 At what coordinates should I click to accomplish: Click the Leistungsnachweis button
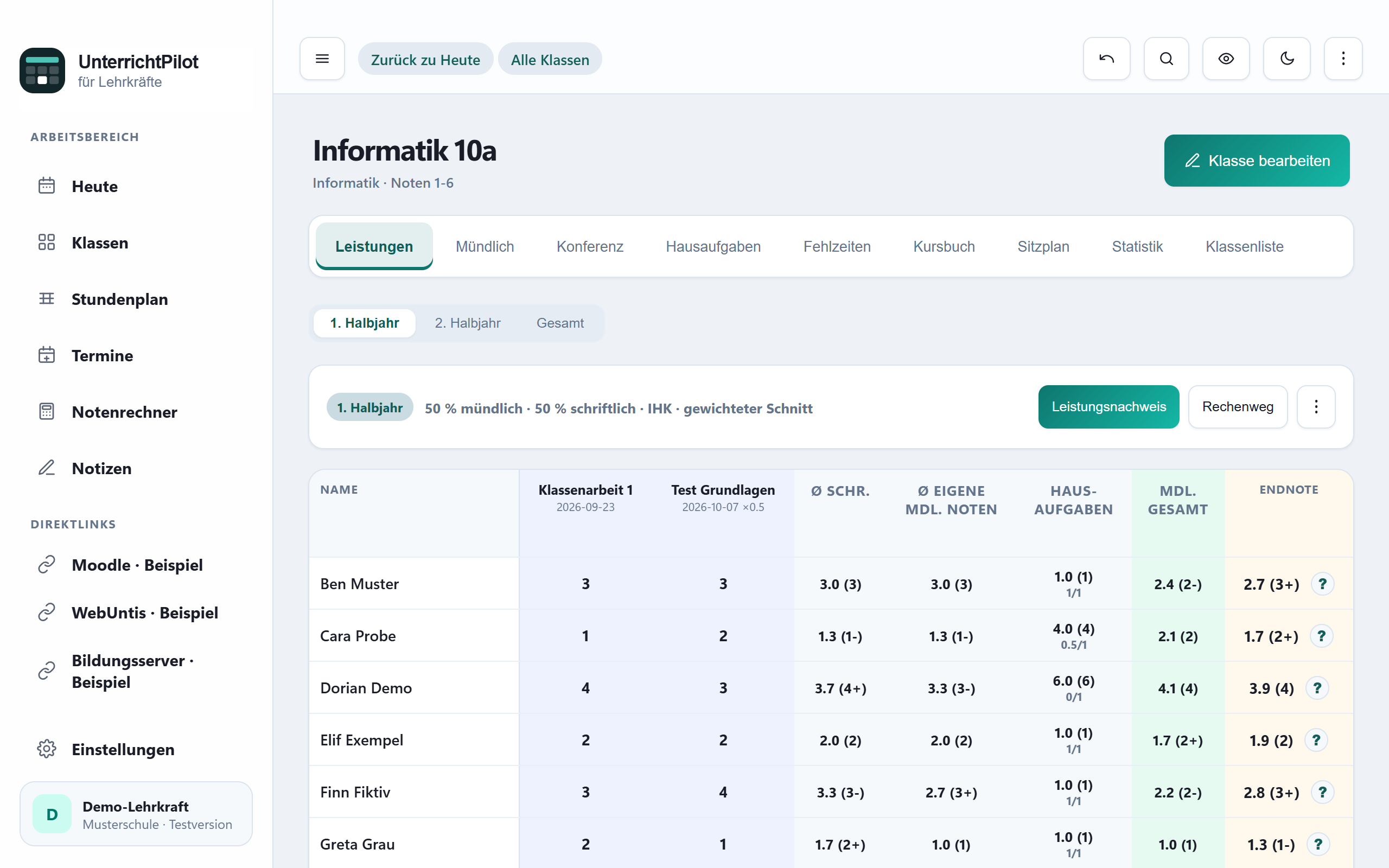pyautogui.click(x=1108, y=406)
